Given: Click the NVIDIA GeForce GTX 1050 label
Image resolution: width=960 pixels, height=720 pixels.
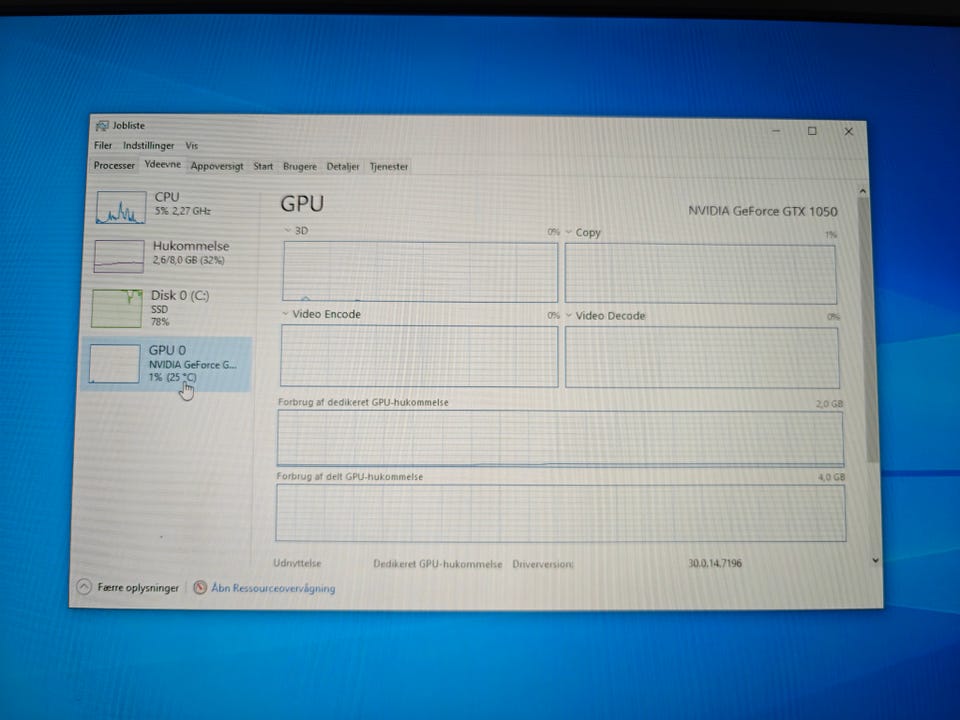Looking at the screenshot, I should point(763,211).
